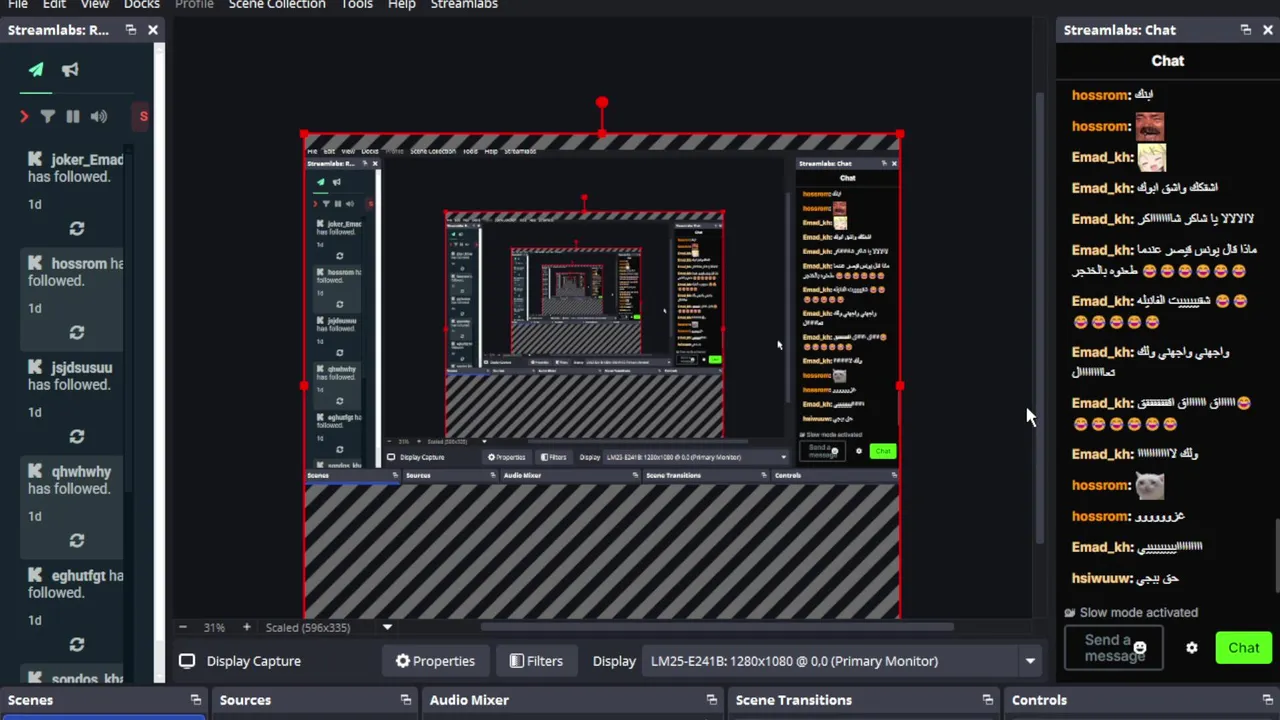
Task: Zoom in the preview with plus button
Action: (x=246, y=627)
